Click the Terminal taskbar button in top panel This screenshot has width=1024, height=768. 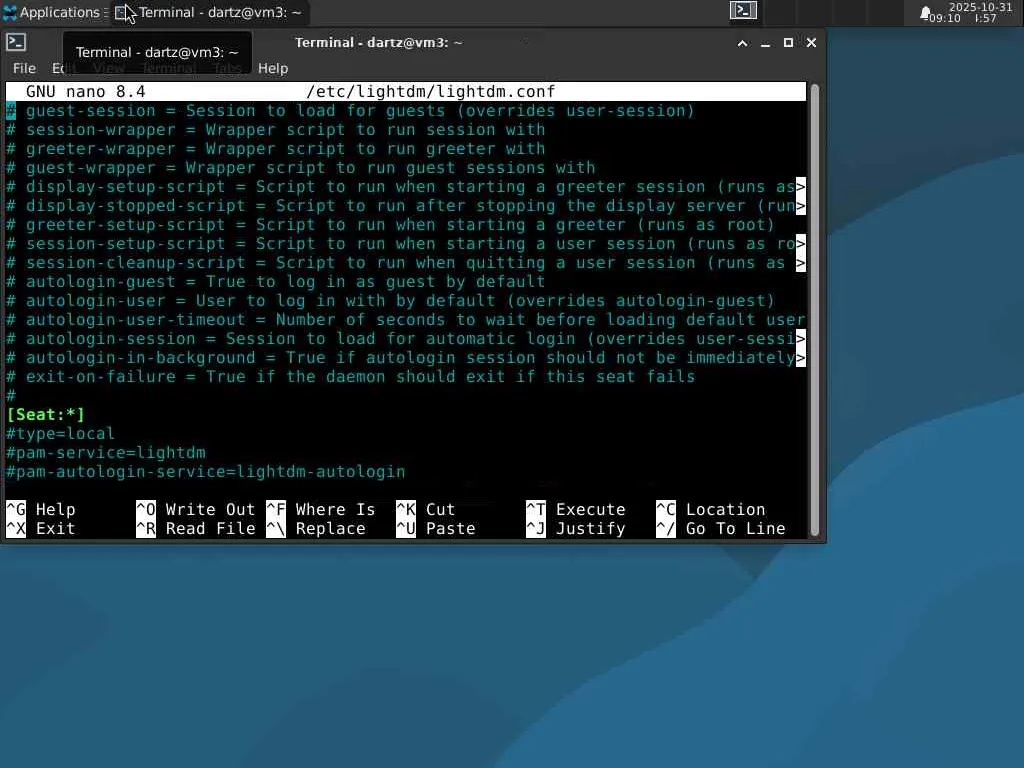[208, 12]
